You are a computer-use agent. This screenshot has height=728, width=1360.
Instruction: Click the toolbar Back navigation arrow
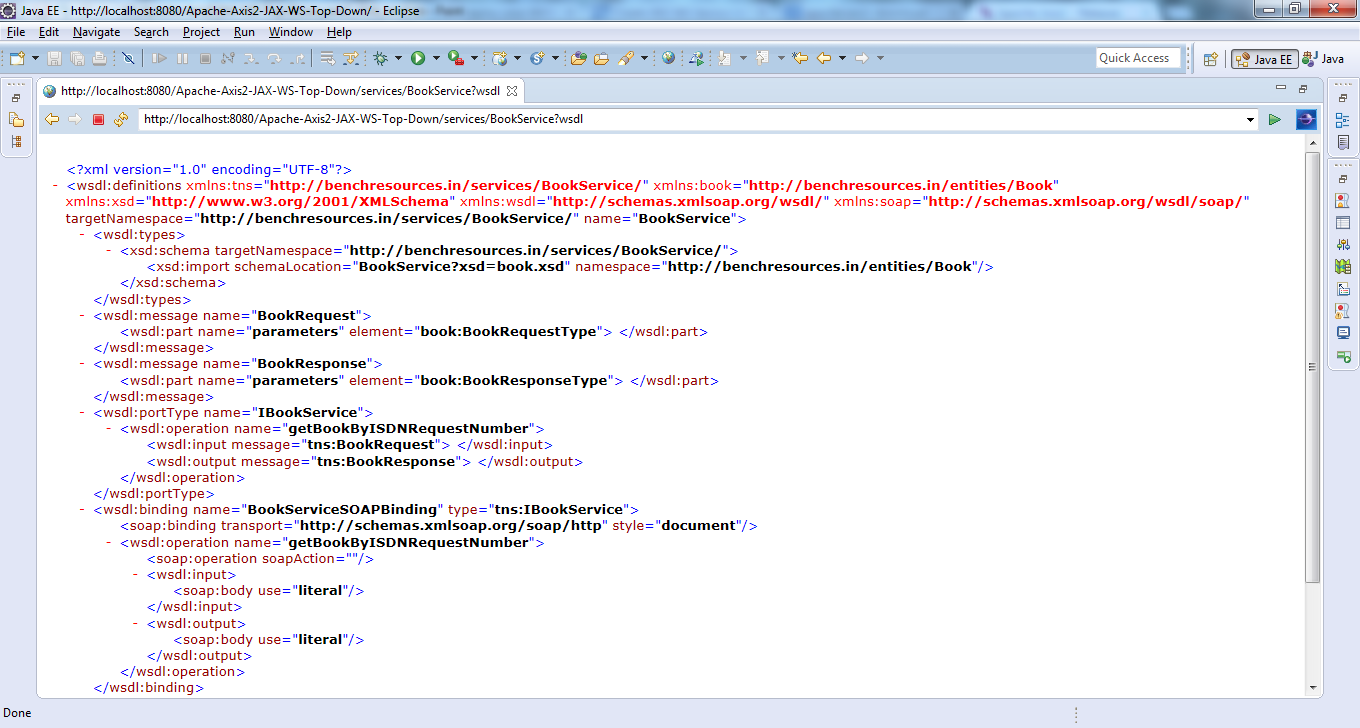[x=824, y=58]
